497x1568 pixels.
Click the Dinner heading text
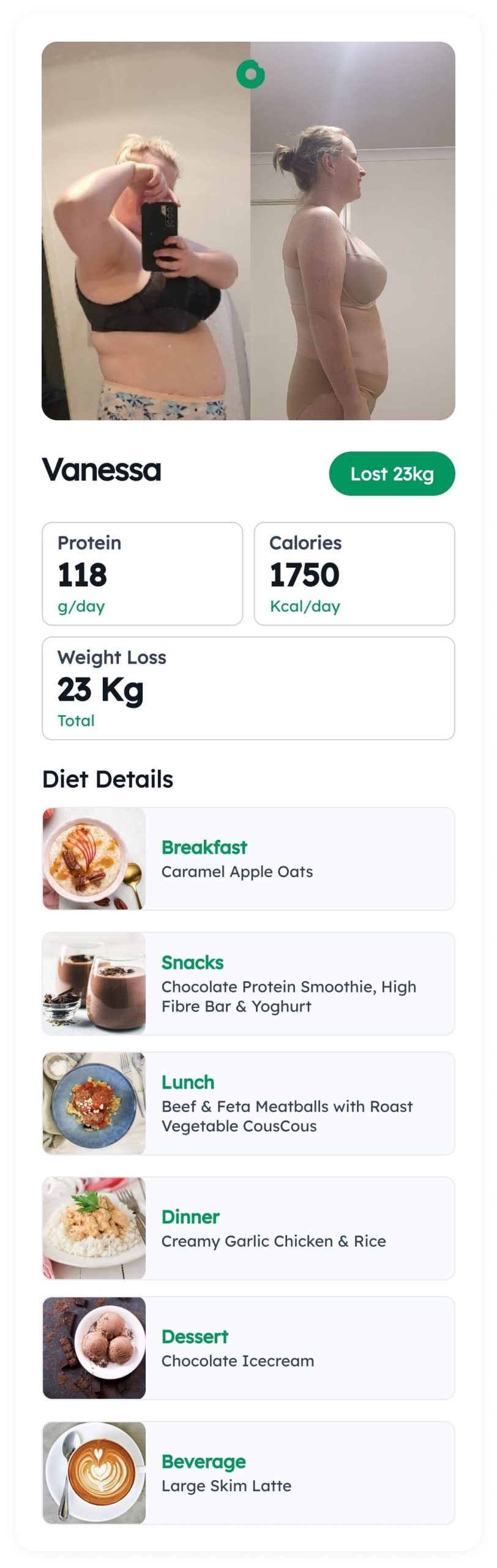coord(190,1216)
